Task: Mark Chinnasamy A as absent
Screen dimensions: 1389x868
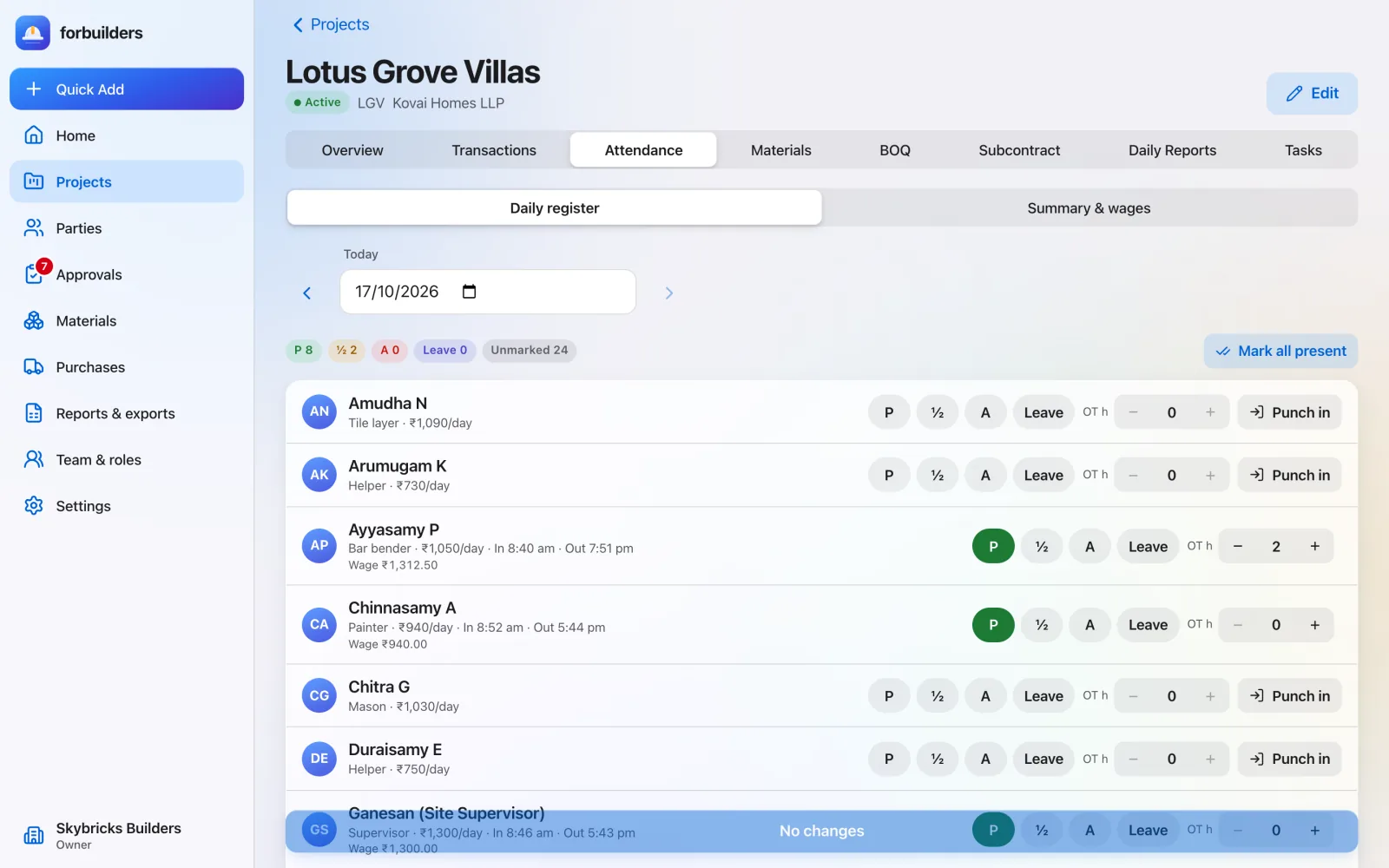Action: pos(1089,625)
